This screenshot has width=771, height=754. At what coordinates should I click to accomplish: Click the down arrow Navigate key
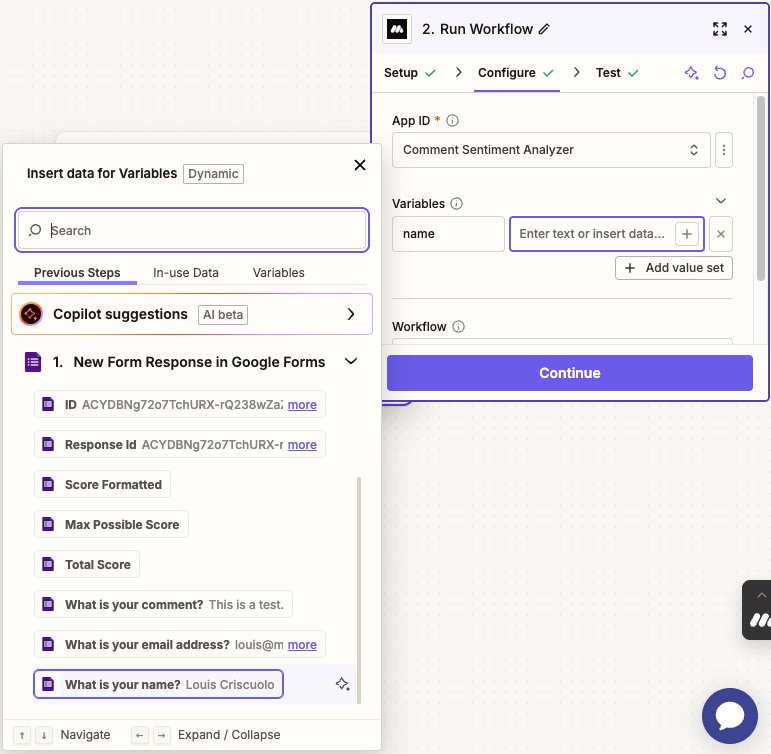(x=44, y=735)
